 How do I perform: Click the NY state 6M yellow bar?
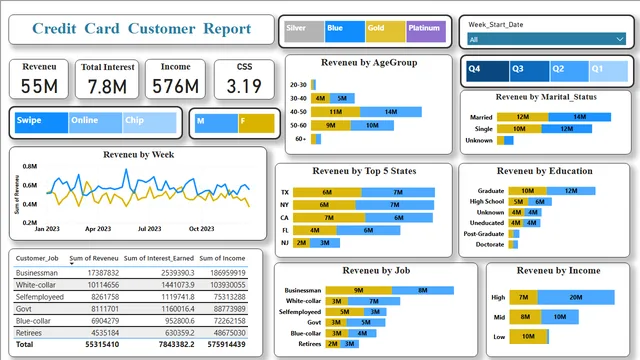pos(324,205)
